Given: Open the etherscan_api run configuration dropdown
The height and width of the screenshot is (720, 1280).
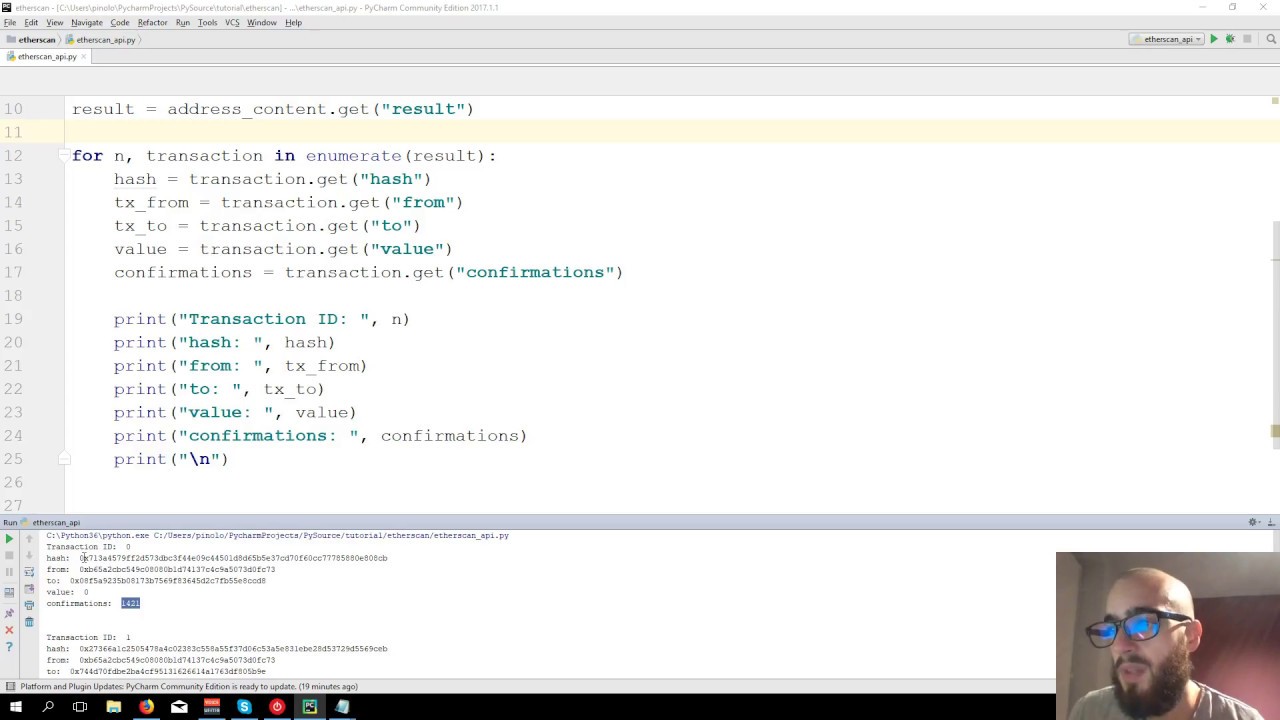Looking at the screenshot, I should click(1167, 39).
